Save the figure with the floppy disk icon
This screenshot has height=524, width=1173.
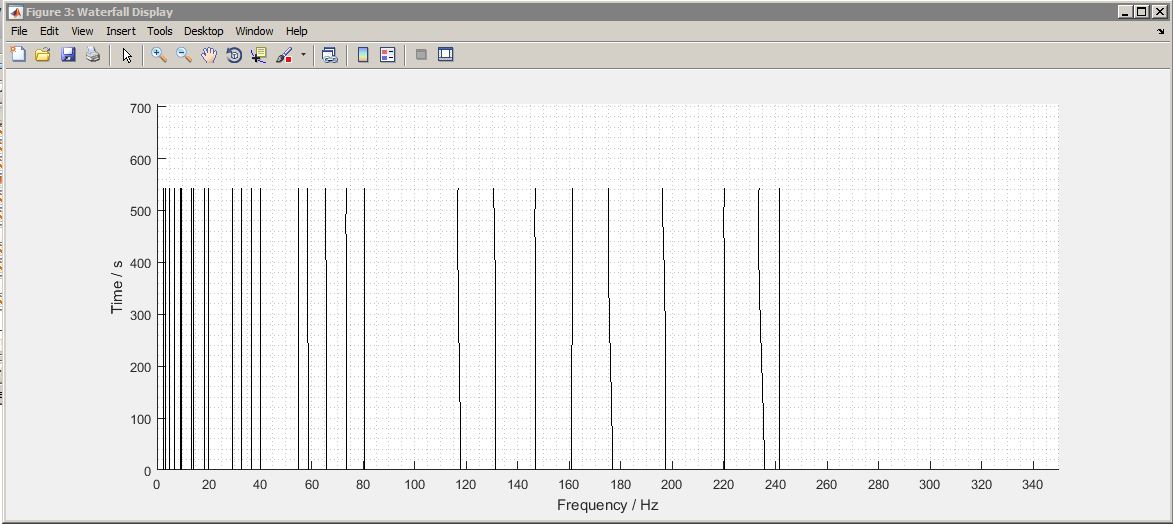point(68,55)
